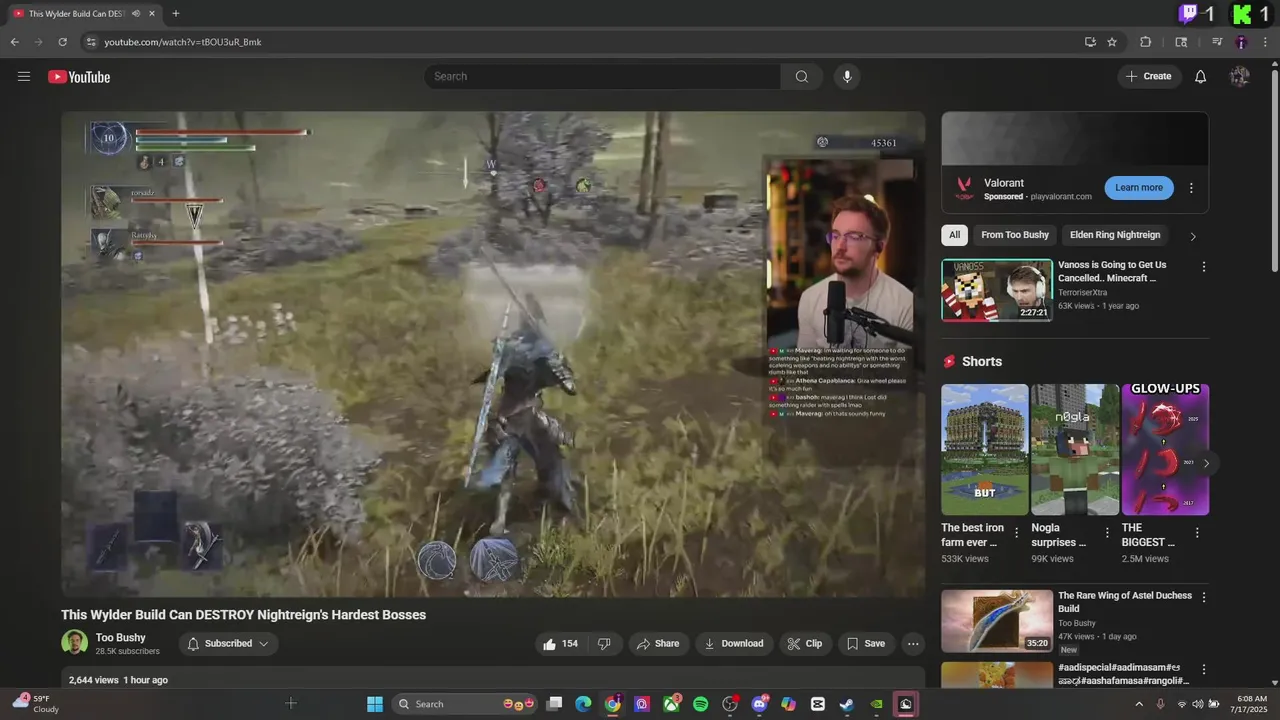Expand the Subscribed notification dropdown
The height and width of the screenshot is (720, 1280).
pos(228,644)
